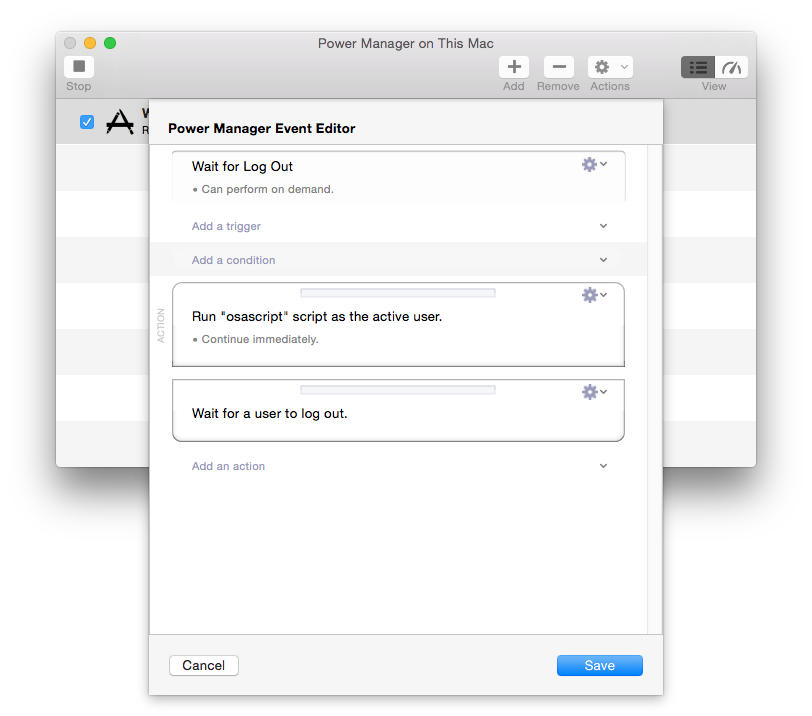Click 'Can perform on demand.' note
Image resolution: width=812 pixels, height=716 pixels.
tap(267, 189)
